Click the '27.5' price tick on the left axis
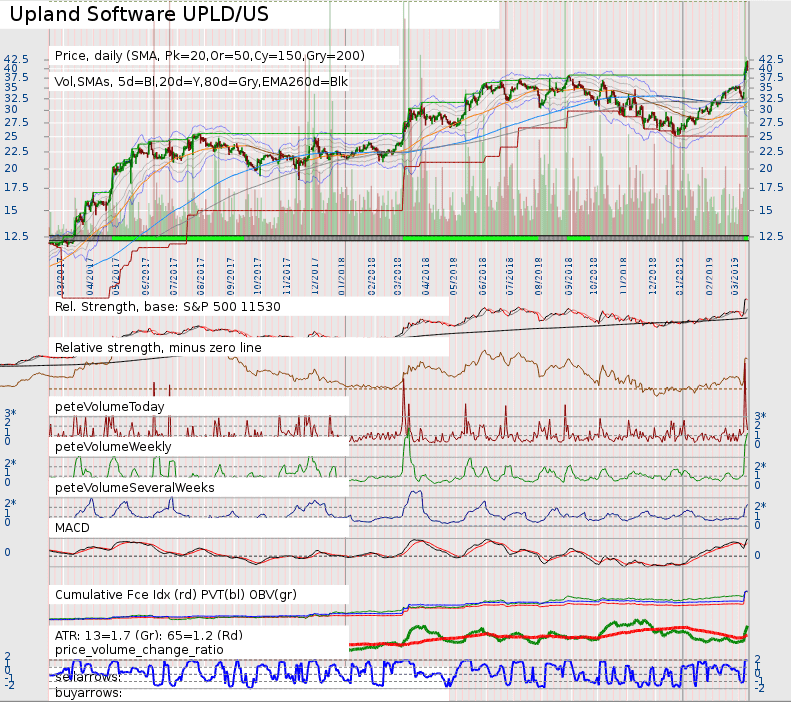The width and height of the screenshot is (791, 702). (x=16, y=123)
